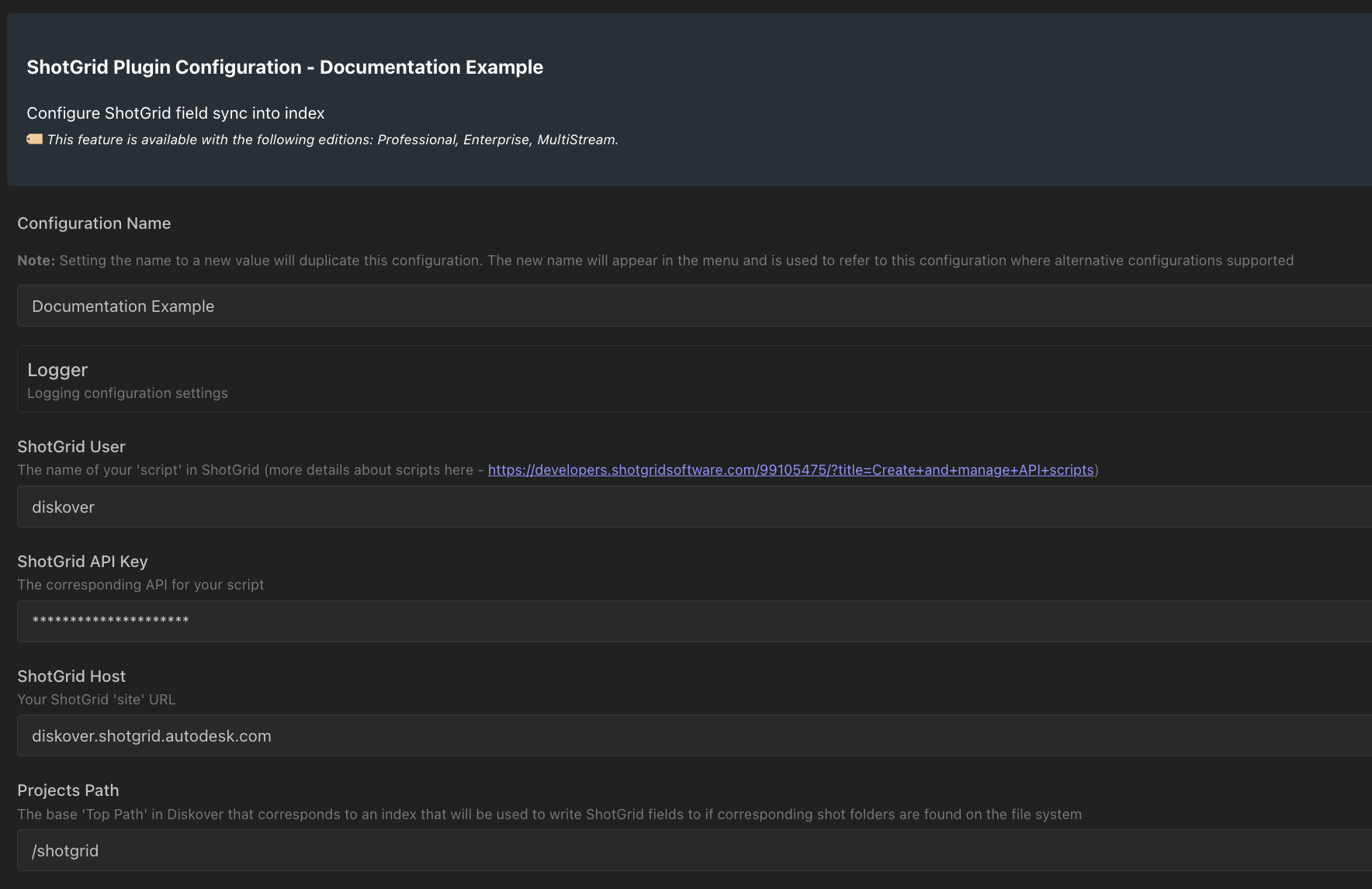The image size is (1372, 889).
Task: Click the Logging configuration settings description
Action: coord(127,393)
